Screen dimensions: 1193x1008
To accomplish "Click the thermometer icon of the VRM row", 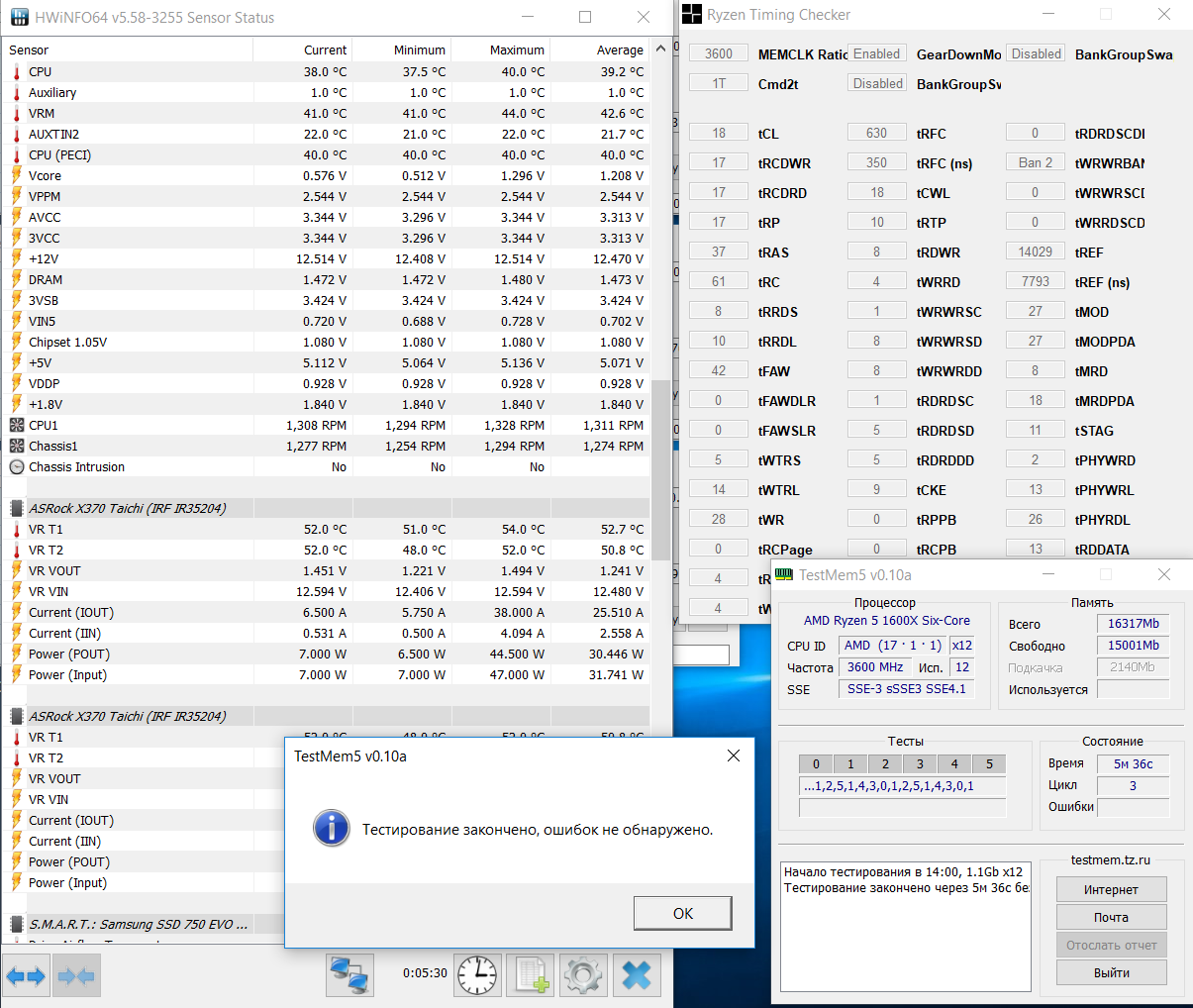I will tap(17, 113).
